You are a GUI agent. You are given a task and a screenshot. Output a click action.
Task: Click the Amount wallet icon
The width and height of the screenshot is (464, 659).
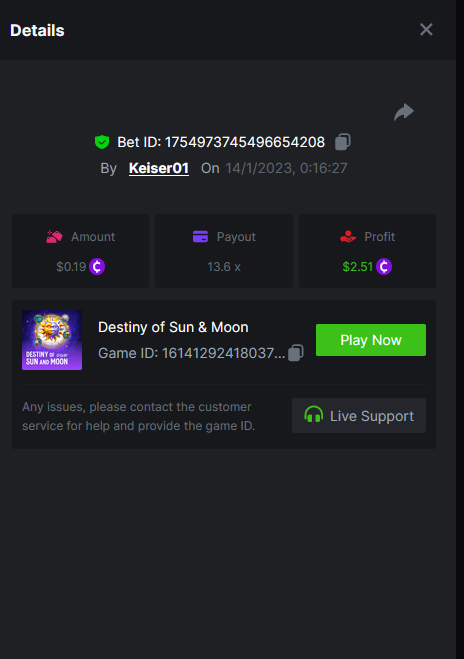click(x=54, y=237)
